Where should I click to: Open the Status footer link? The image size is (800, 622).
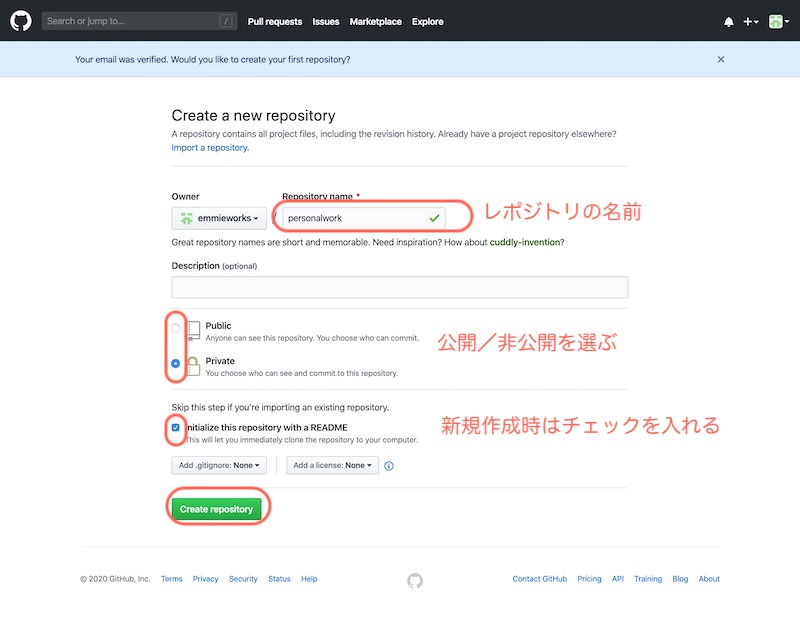(x=279, y=579)
